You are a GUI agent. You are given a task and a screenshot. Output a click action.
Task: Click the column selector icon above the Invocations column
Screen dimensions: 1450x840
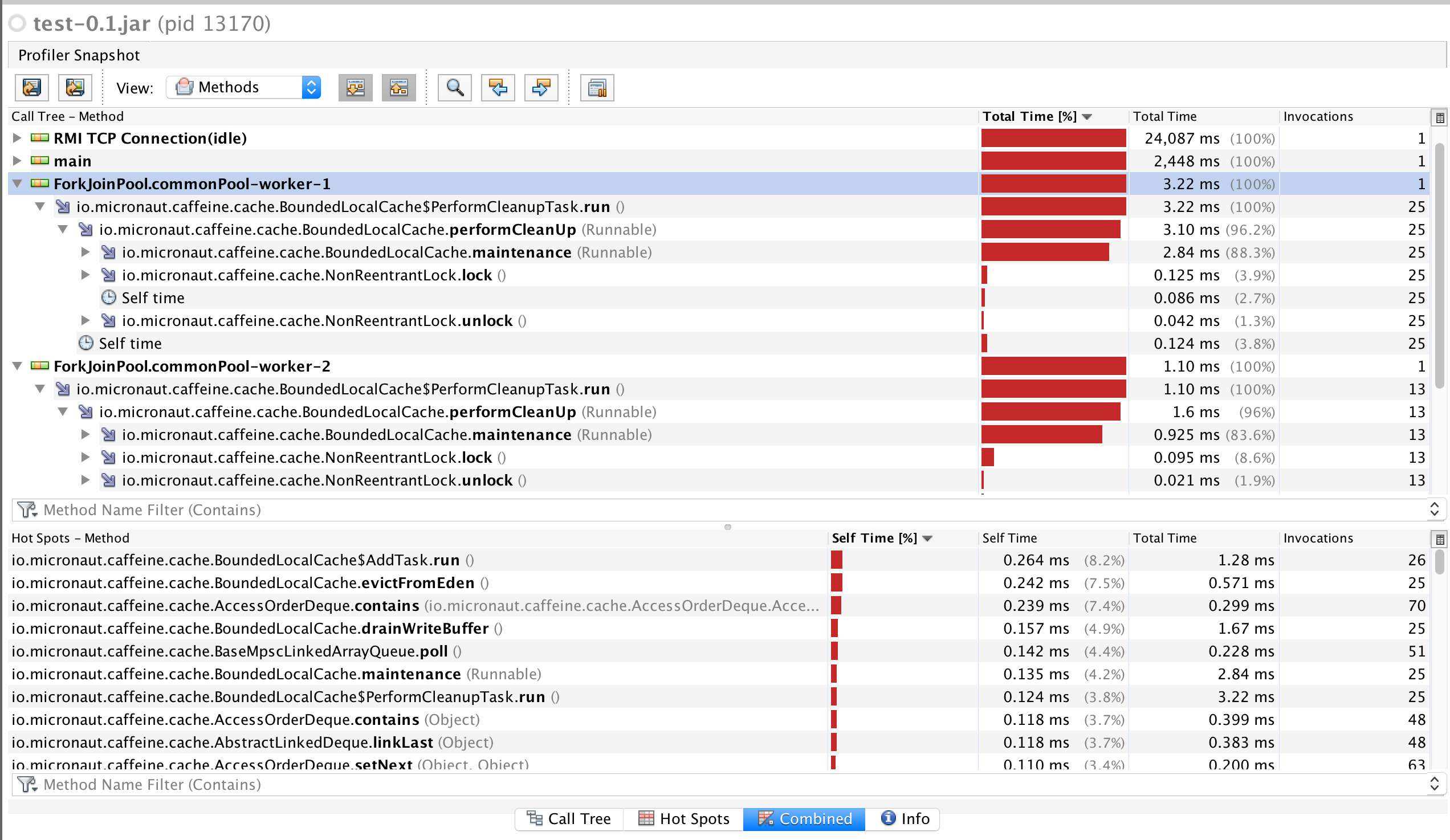click(1440, 117)
